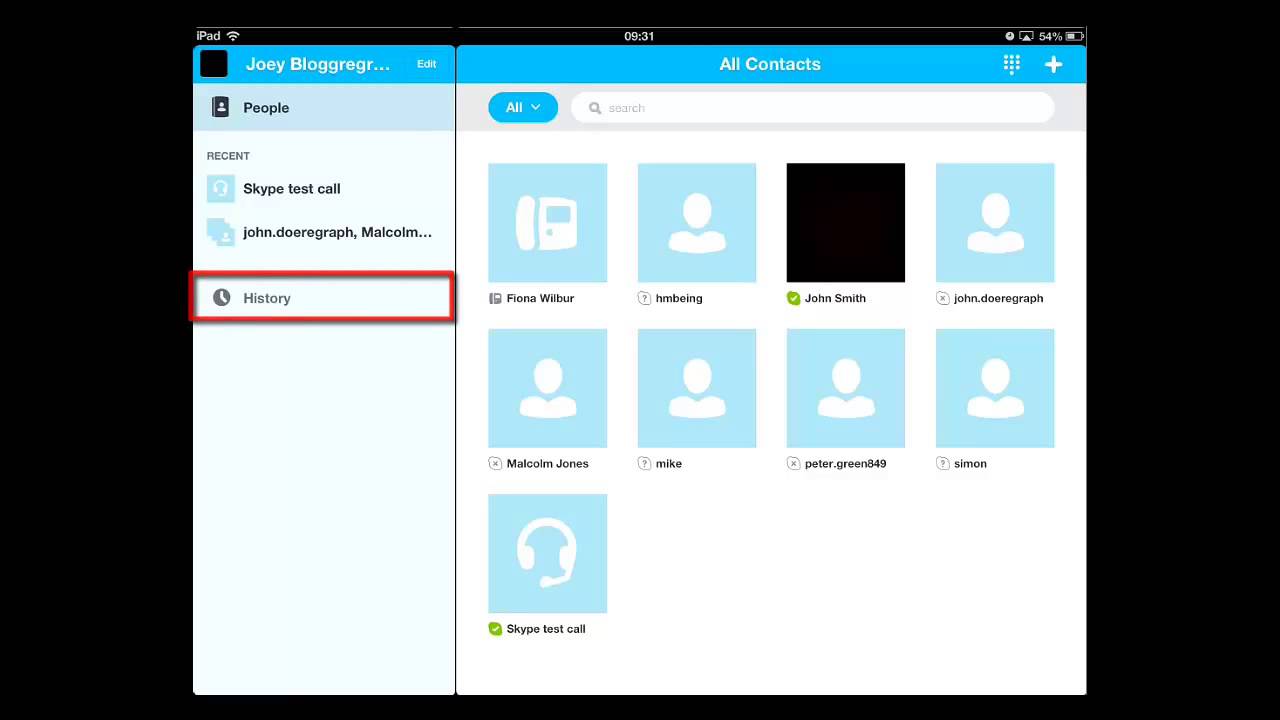Image resolution: width=1280 pixels, height=720 pixels.
Task: Click Fiona Wilbur phone status icon
Action: (x=495, y=298)
